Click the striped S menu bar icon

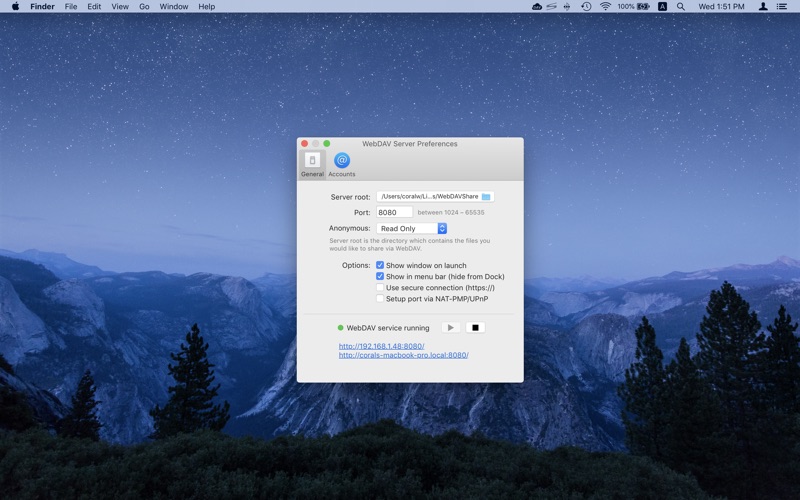tap(552, 7)
